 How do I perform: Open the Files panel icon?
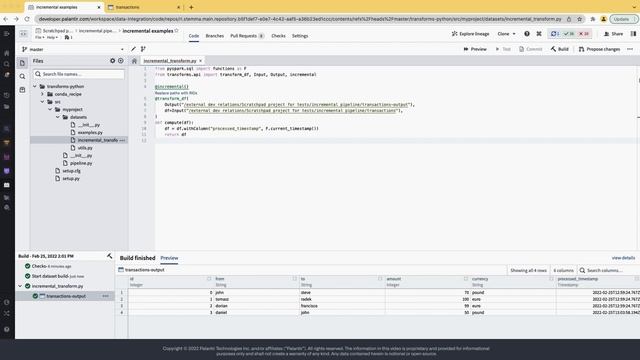22,63
